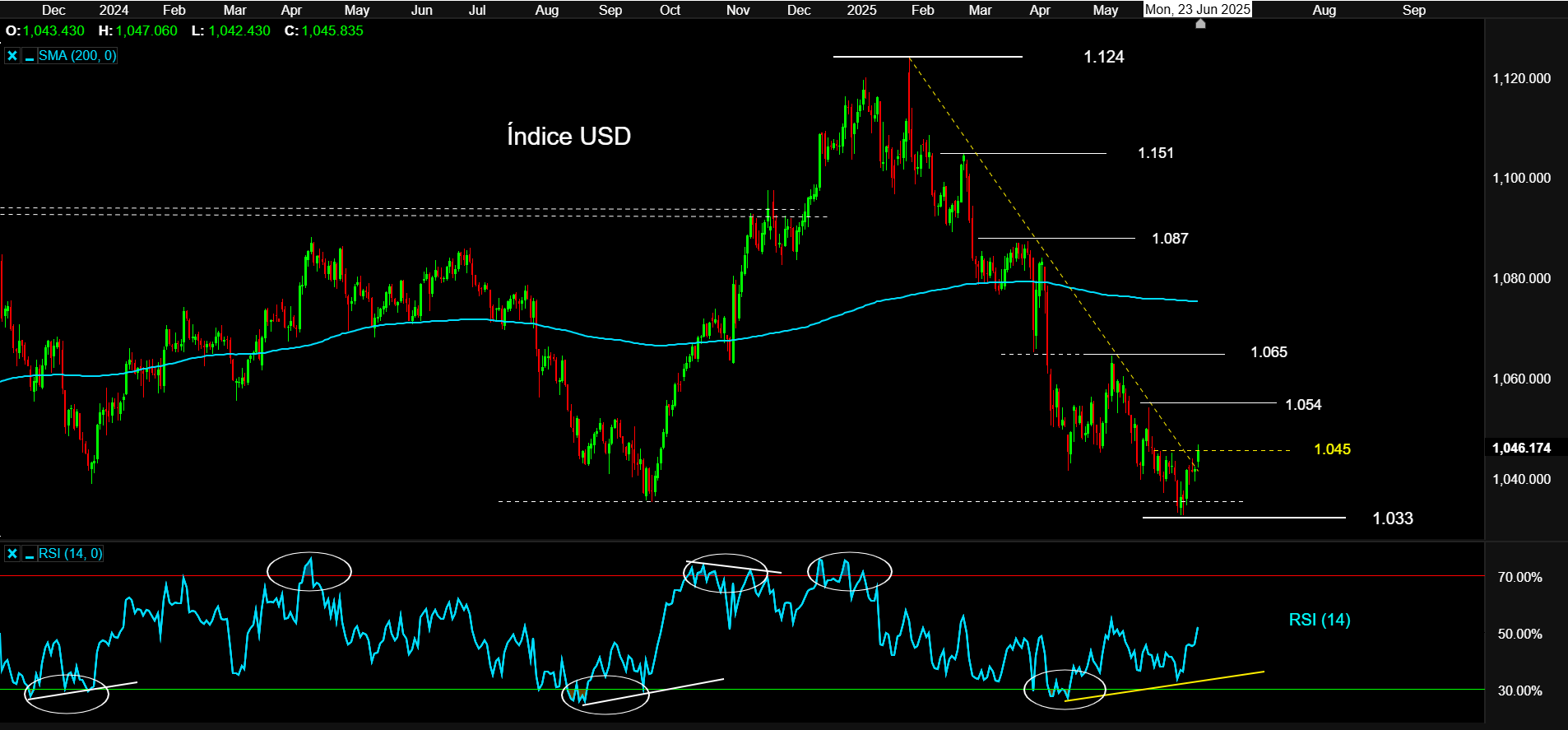
Task: Click the 1.065 level annotation
Action: click(1269, 352)
